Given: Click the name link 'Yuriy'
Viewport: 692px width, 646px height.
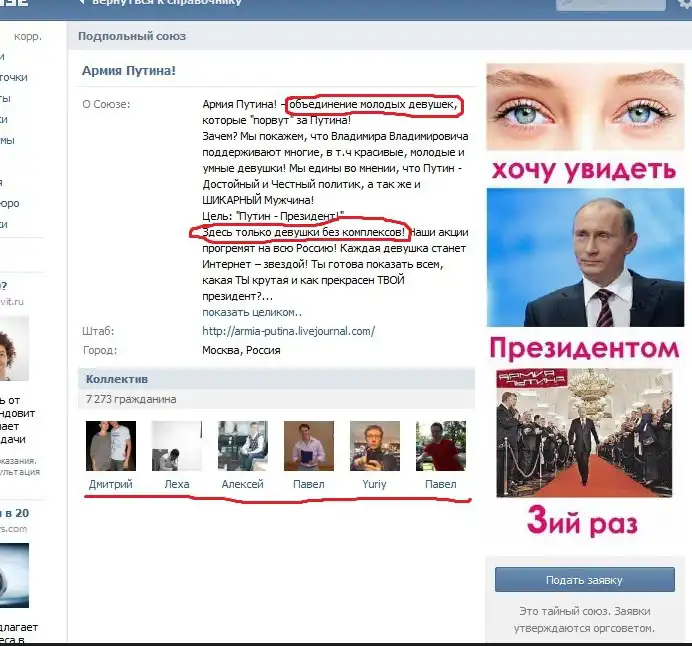Looking at the screenshot, I should coord(374,484).
